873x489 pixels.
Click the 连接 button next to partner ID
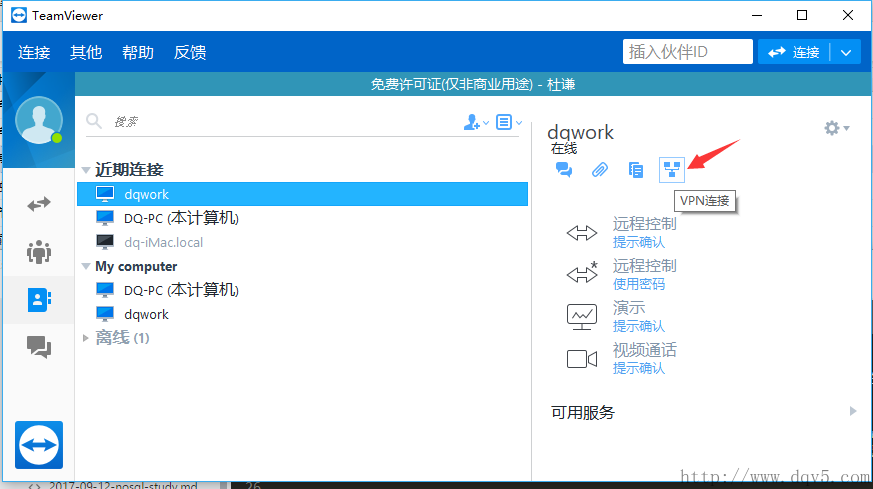pos(794,52)
